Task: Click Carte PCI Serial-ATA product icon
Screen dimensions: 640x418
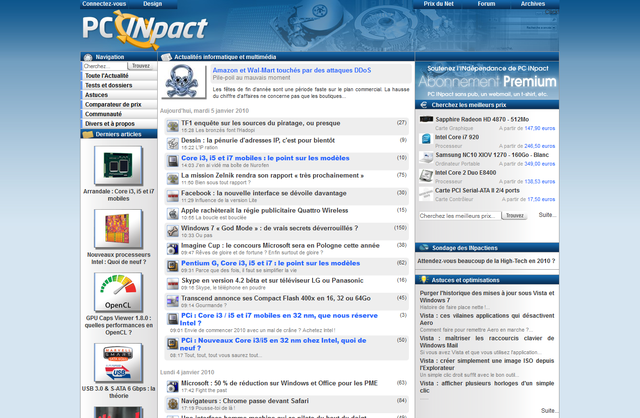Action: [x=426, y=193]
